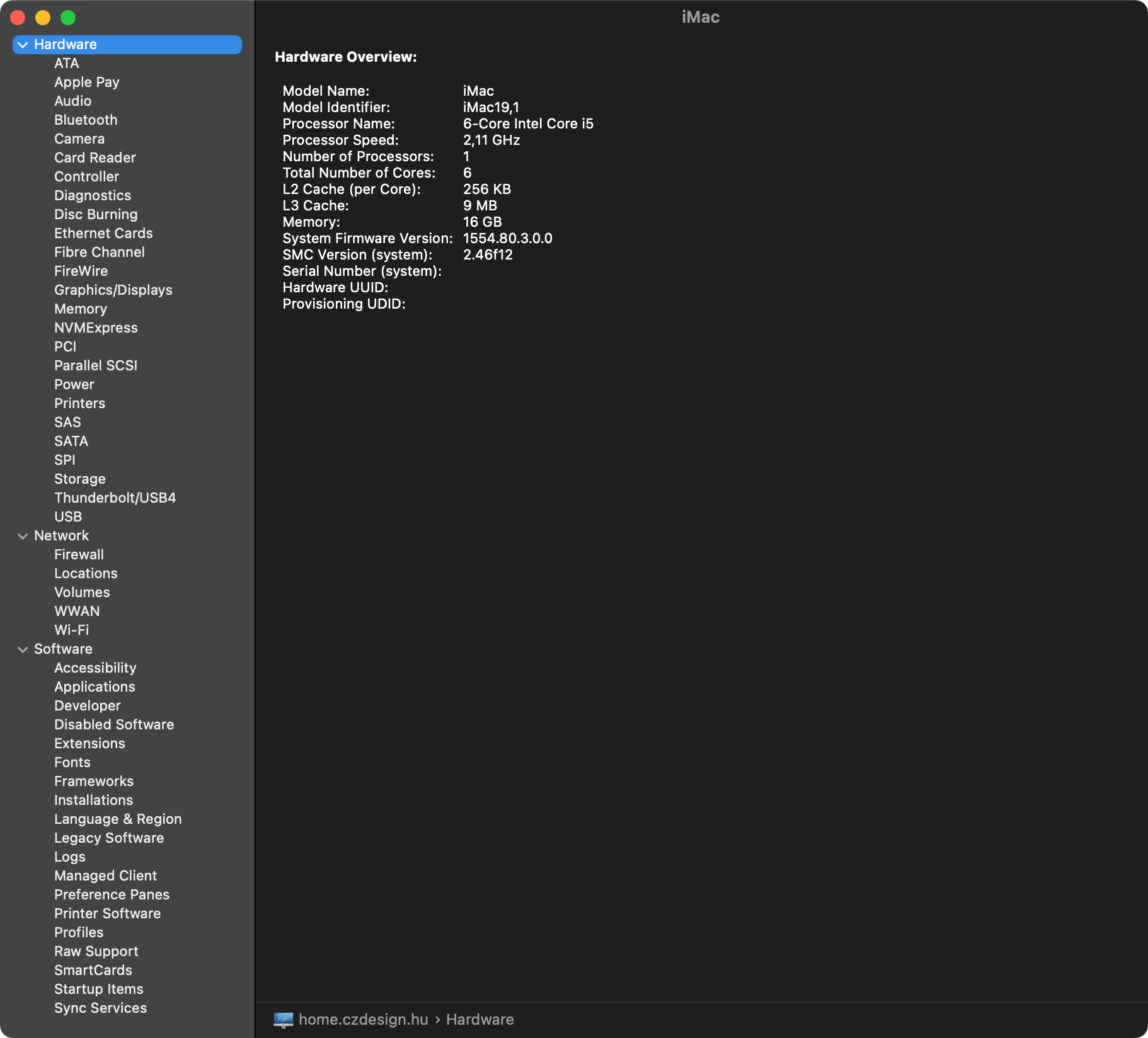Viewport: 1148px width, 1038px height.
Task: Select Volumes under Network
Action: (x=82, y=593)
